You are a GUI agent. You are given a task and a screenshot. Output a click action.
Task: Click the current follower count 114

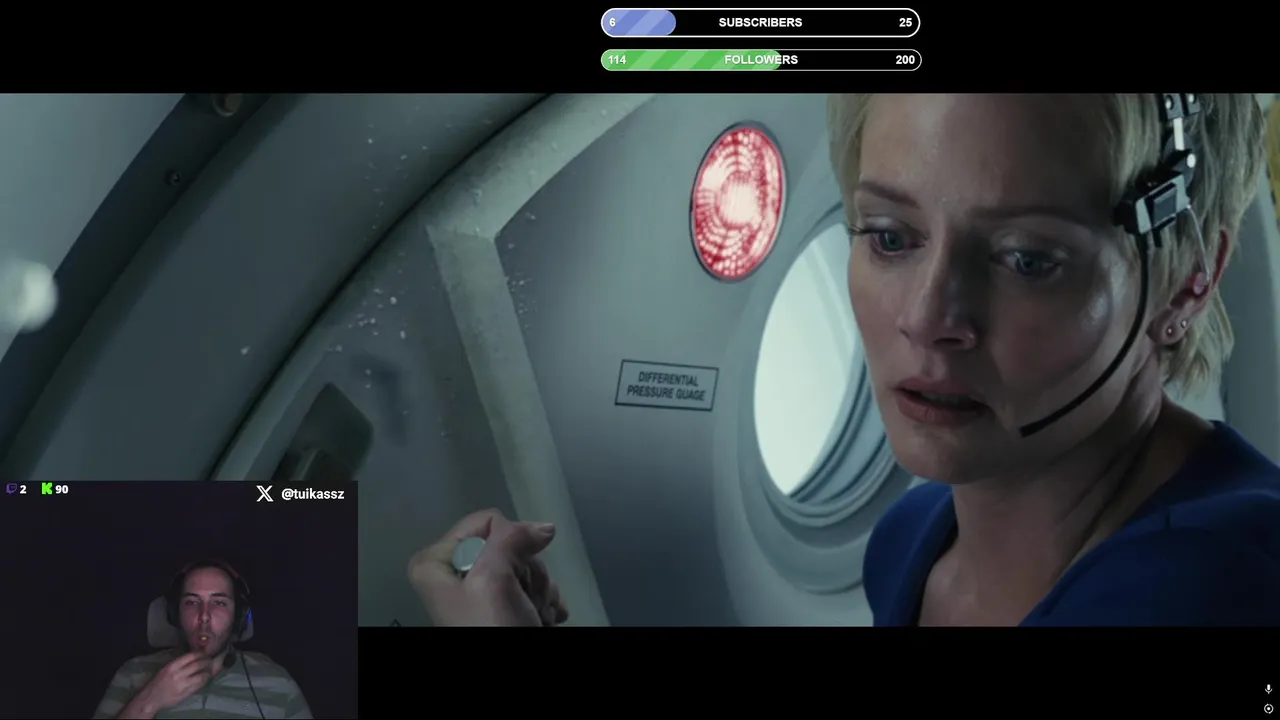point(617,60)
